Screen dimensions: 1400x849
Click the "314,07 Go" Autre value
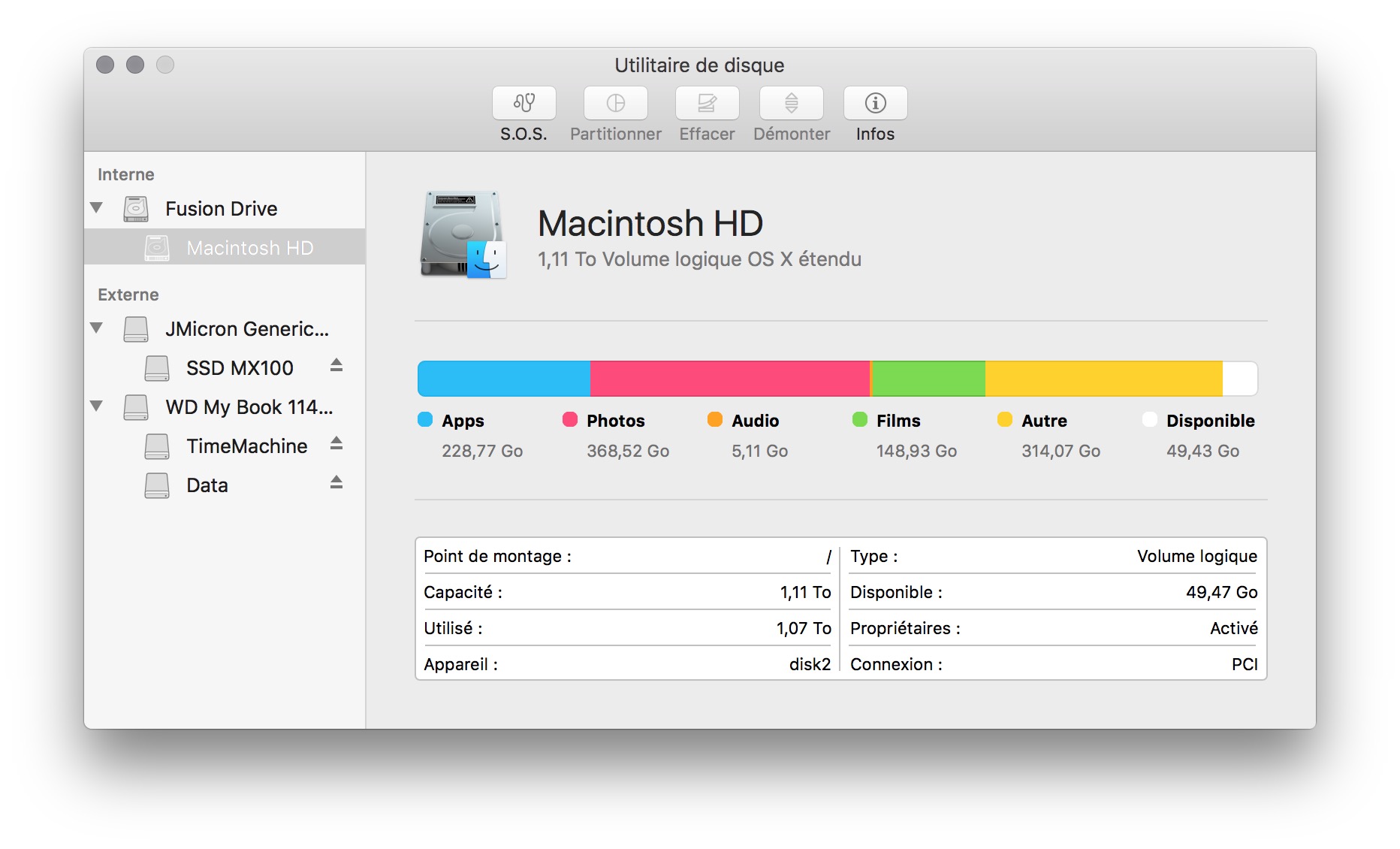click(1061, 451)
